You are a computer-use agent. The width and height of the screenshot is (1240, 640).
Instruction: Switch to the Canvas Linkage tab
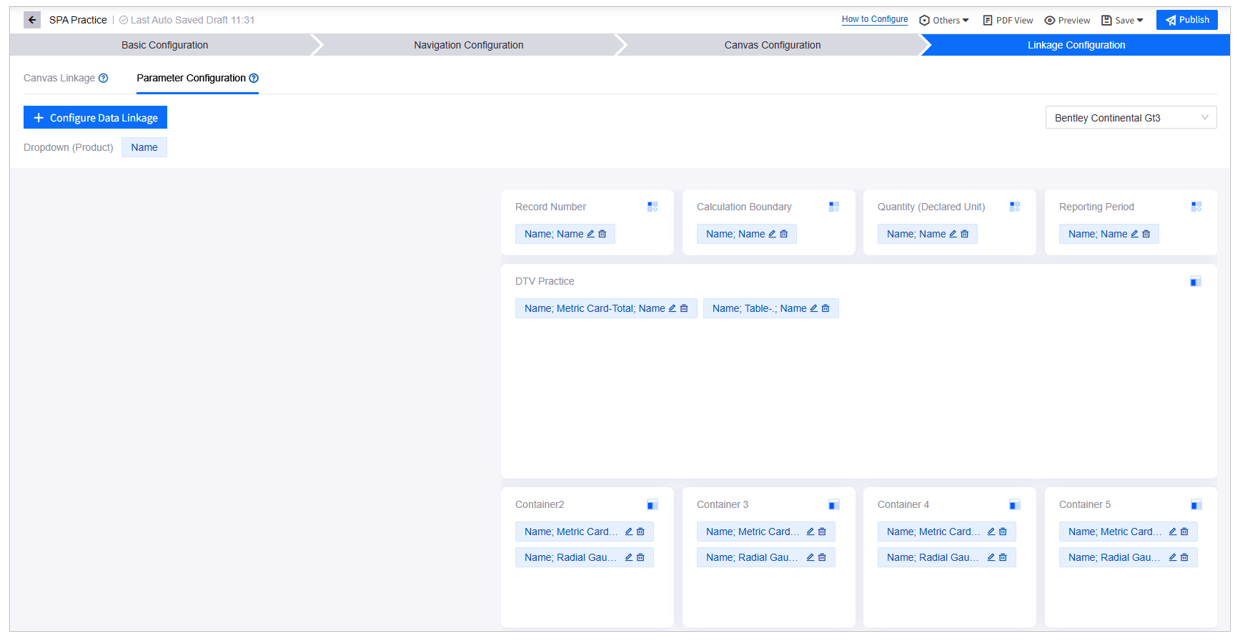pyautogui.click(x=59, y=78)
